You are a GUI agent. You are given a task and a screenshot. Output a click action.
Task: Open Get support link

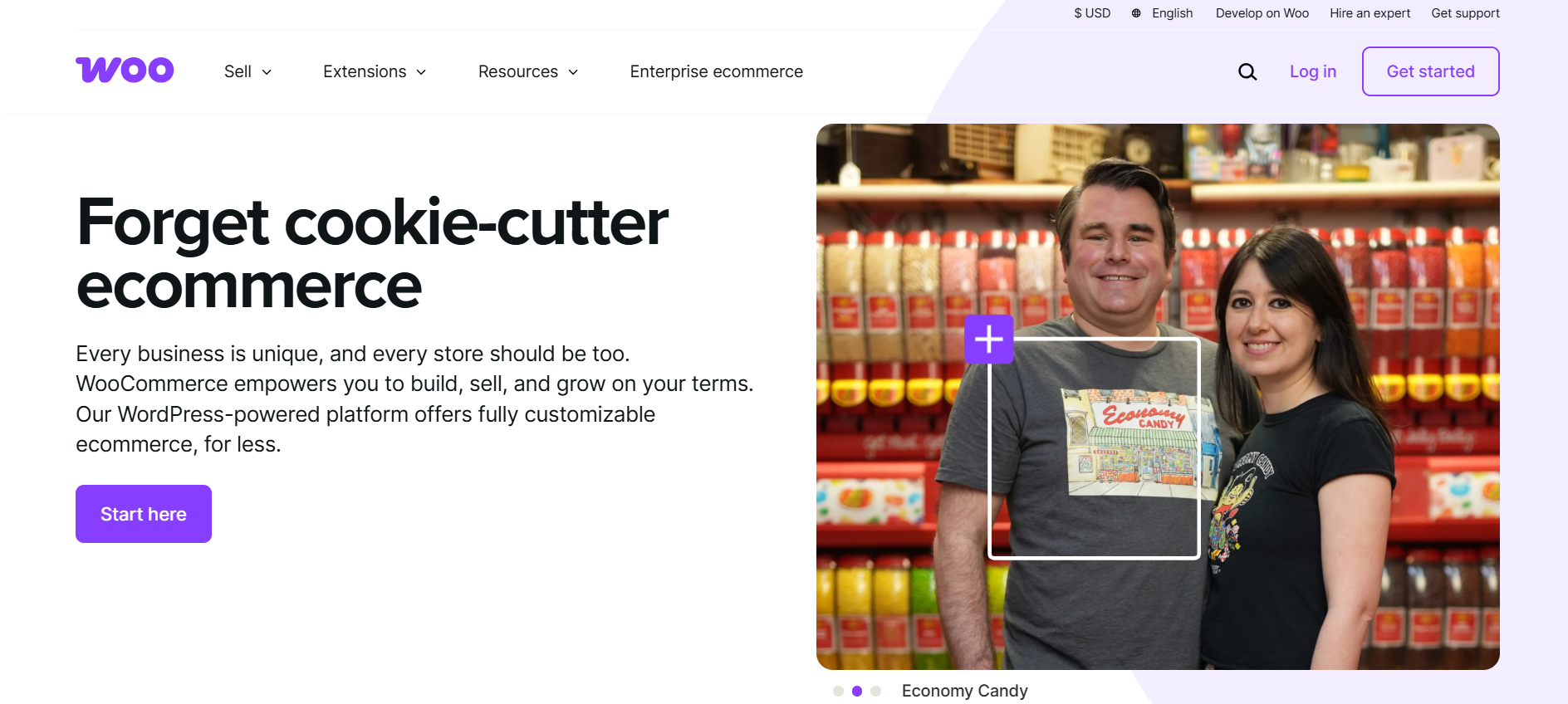(1465, 13)
